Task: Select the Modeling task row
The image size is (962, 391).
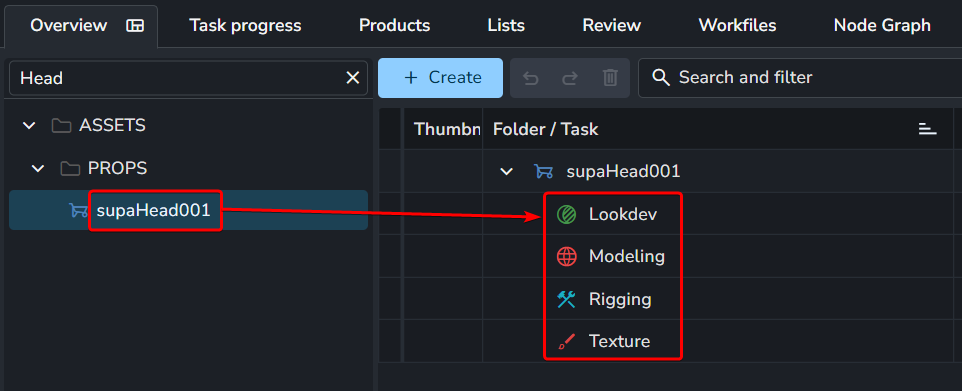Action: [718, 257]
